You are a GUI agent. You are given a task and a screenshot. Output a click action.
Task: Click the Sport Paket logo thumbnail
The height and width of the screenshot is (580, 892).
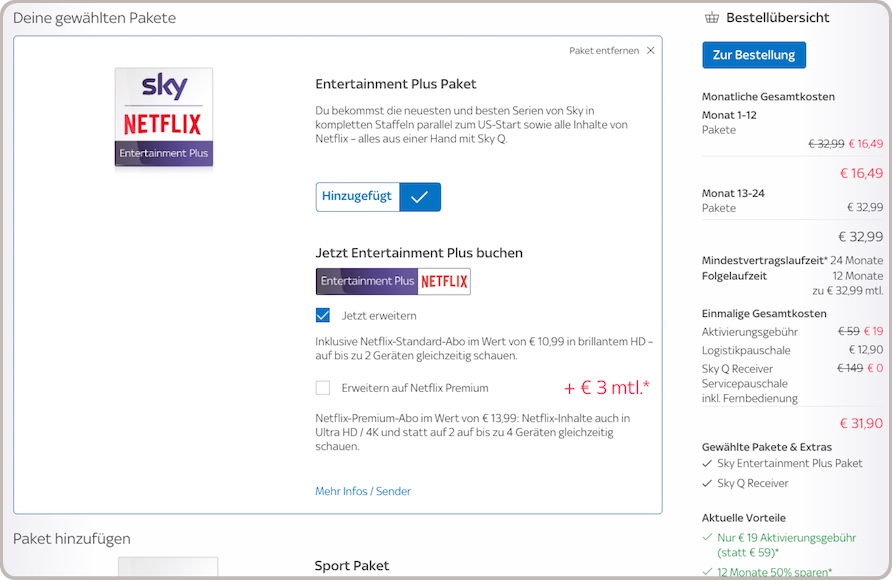pos(168,567)
